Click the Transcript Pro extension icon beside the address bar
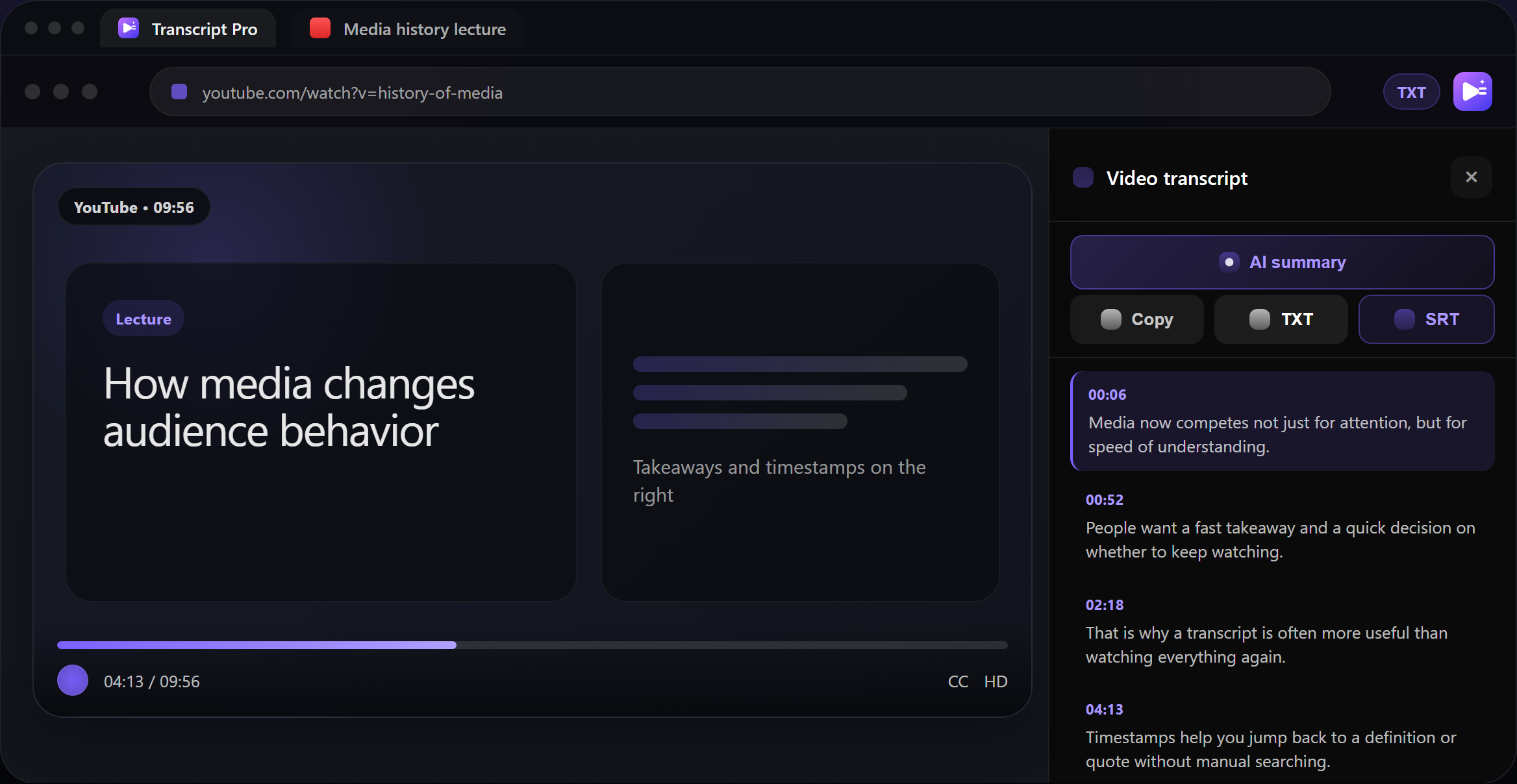The height and width of the screenshot is (784, 1517). (1472, 92)
